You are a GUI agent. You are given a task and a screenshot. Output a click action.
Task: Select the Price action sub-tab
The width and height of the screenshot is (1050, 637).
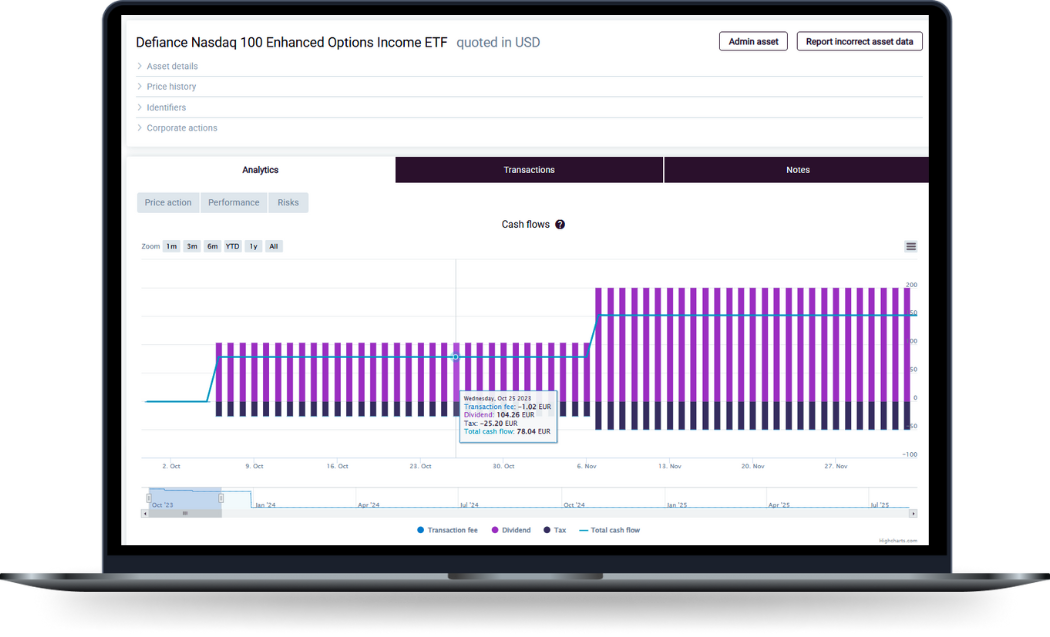(168, 202)
